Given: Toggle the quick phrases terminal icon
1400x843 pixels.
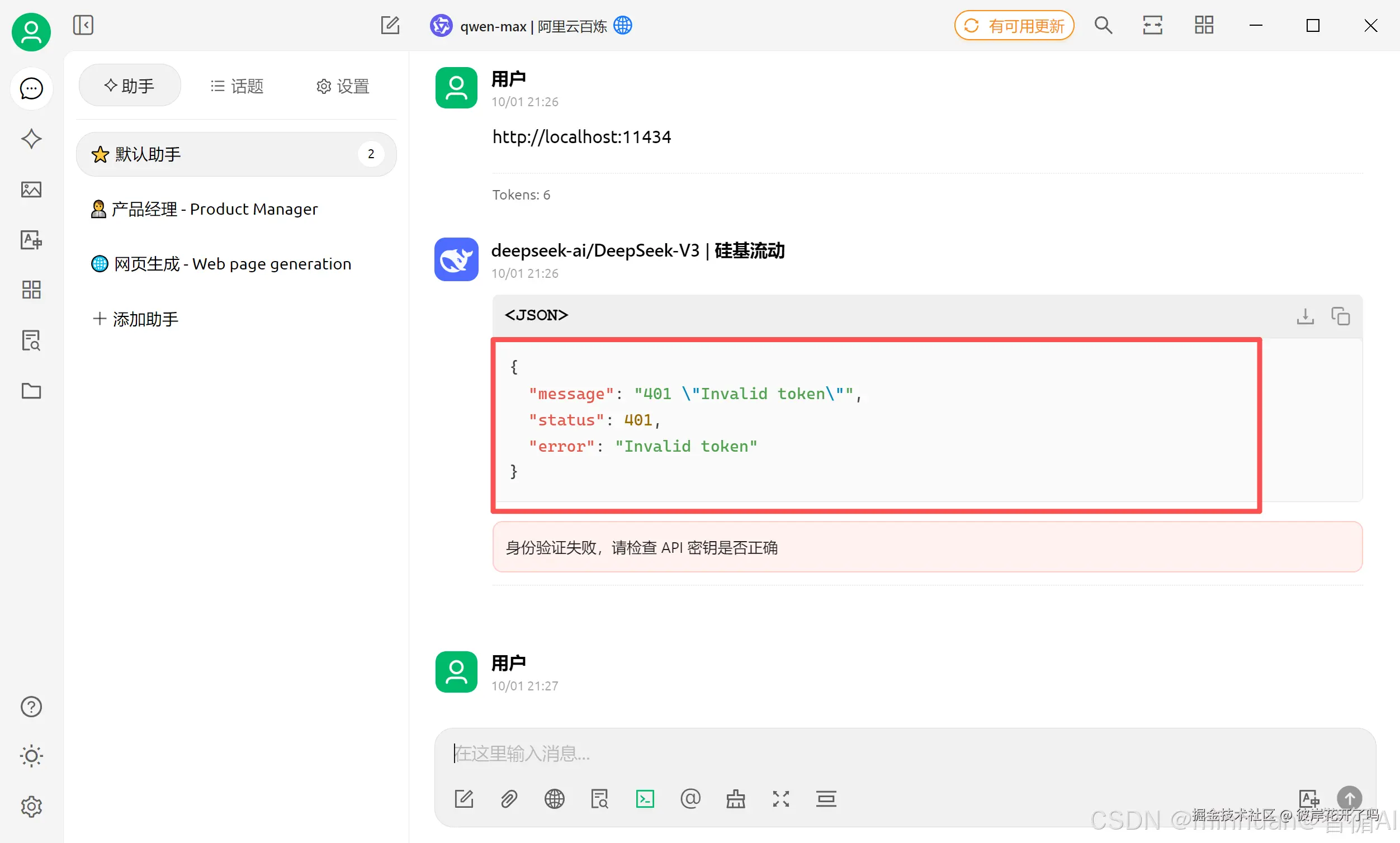Looking at the screenshot, I should click(x=645, y=799).
